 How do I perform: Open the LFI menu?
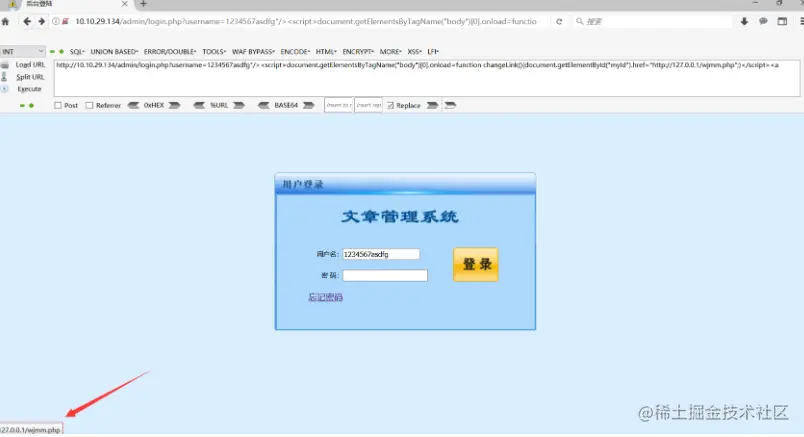[433, 52]
